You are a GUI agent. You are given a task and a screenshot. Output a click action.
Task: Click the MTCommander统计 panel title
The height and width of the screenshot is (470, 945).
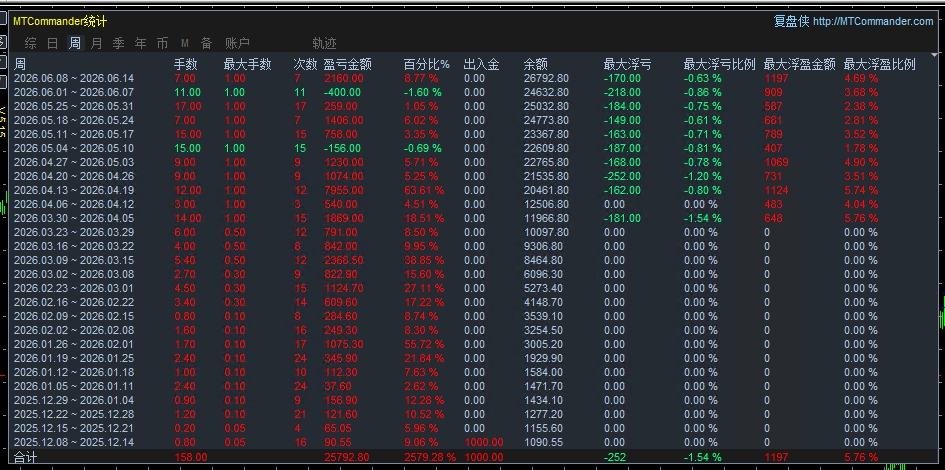tap(60, 21)
